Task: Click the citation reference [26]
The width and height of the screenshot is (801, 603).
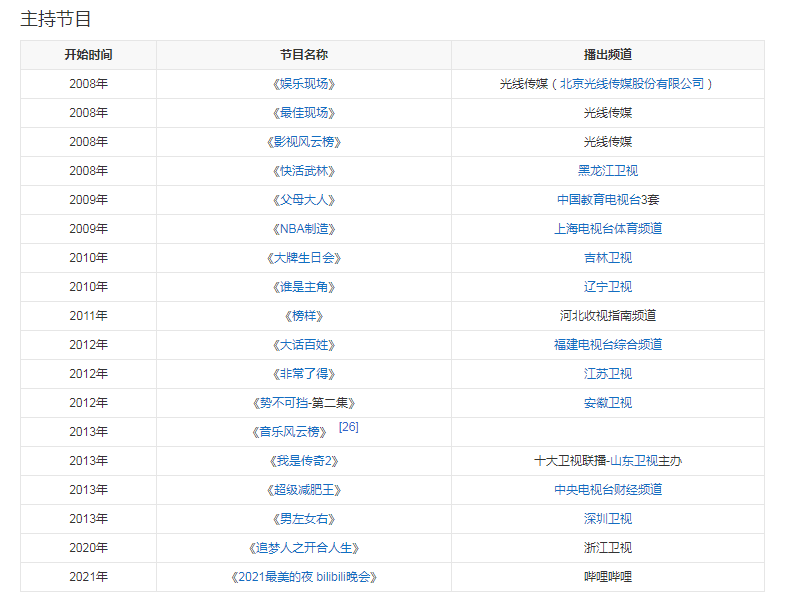Action: pyautogui.click(x=348, y=427)
